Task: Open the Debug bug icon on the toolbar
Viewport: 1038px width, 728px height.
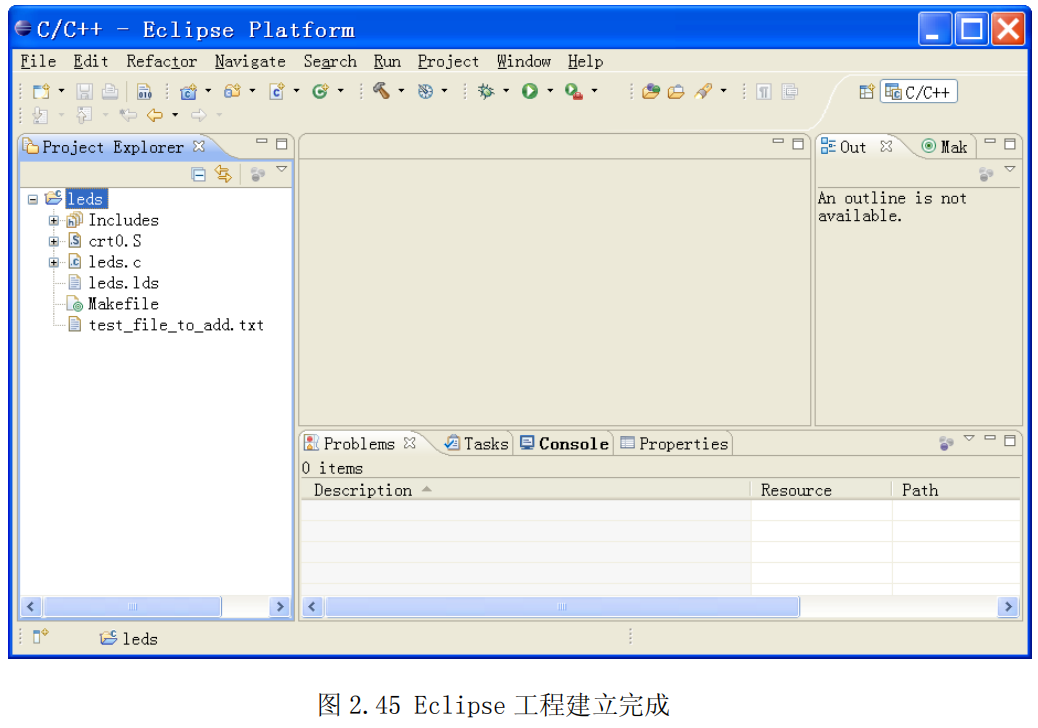Action: (x=486, y=91)
